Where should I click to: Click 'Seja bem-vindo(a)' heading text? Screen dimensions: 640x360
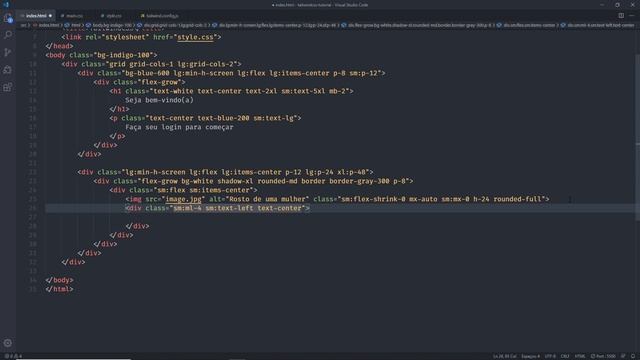(159, 100)
